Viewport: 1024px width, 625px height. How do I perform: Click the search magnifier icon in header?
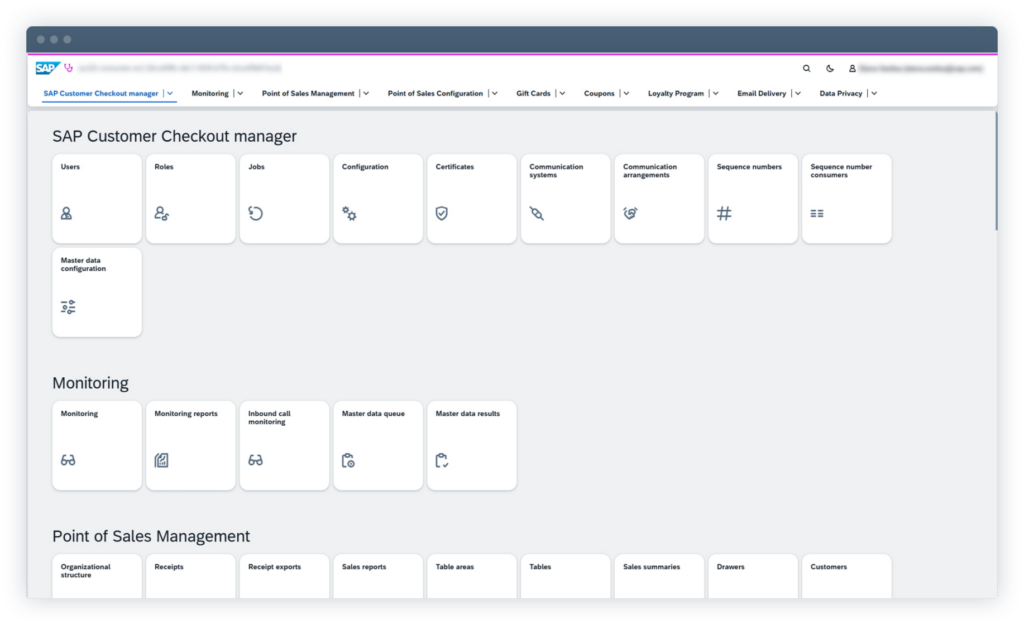coord(807,69)
